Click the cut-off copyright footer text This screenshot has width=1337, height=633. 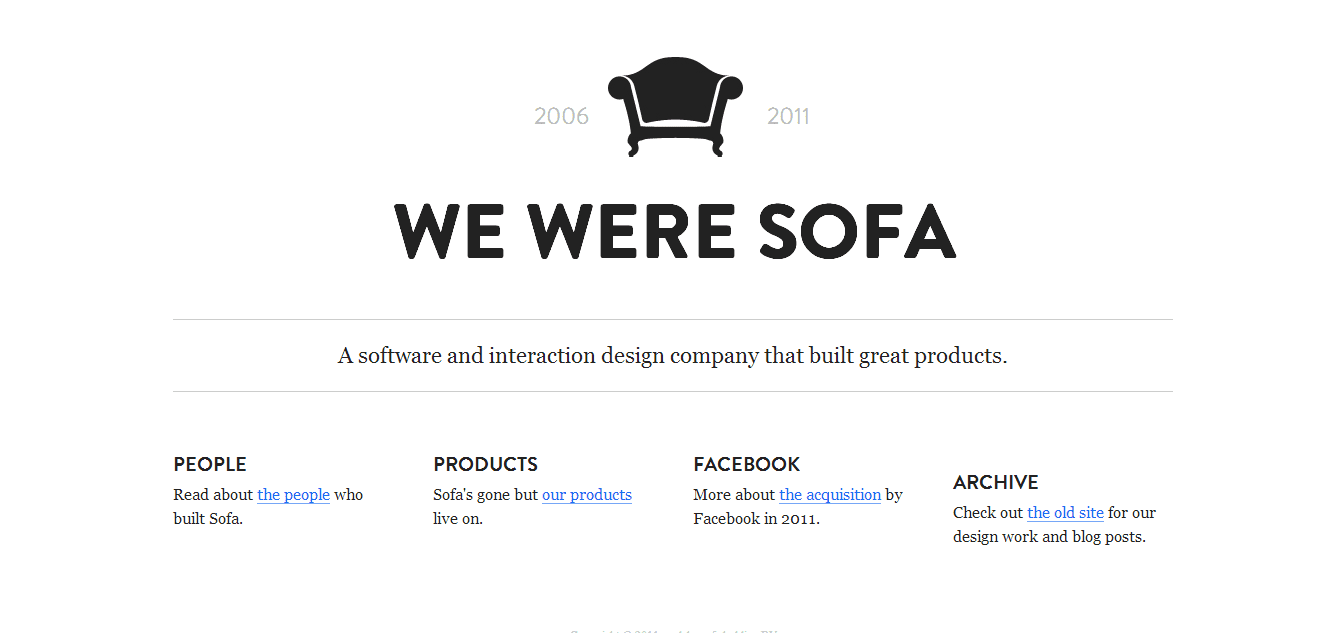674,630
